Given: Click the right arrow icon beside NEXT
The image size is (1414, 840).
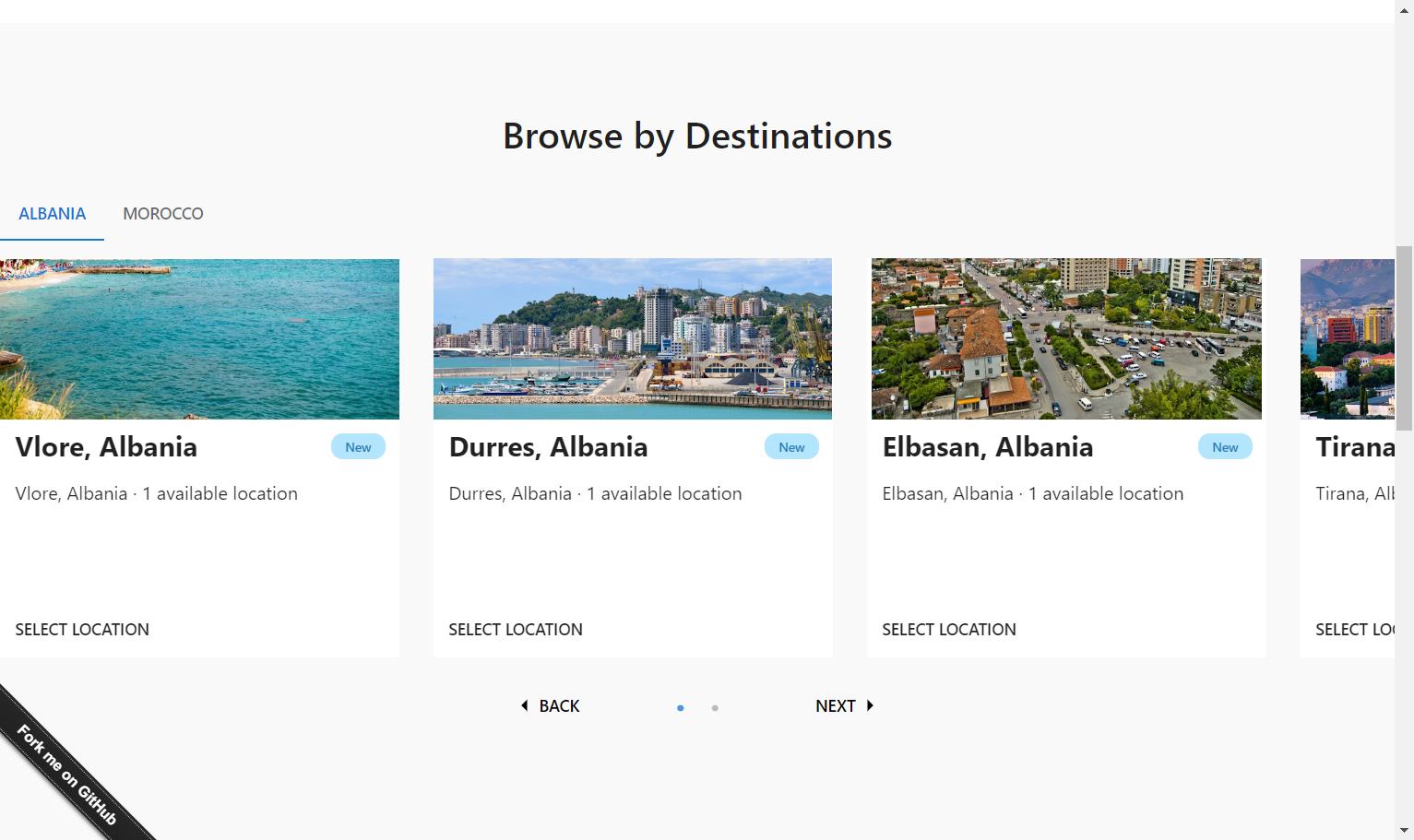Looking at the screenshot, I should [x=870, y=706].
